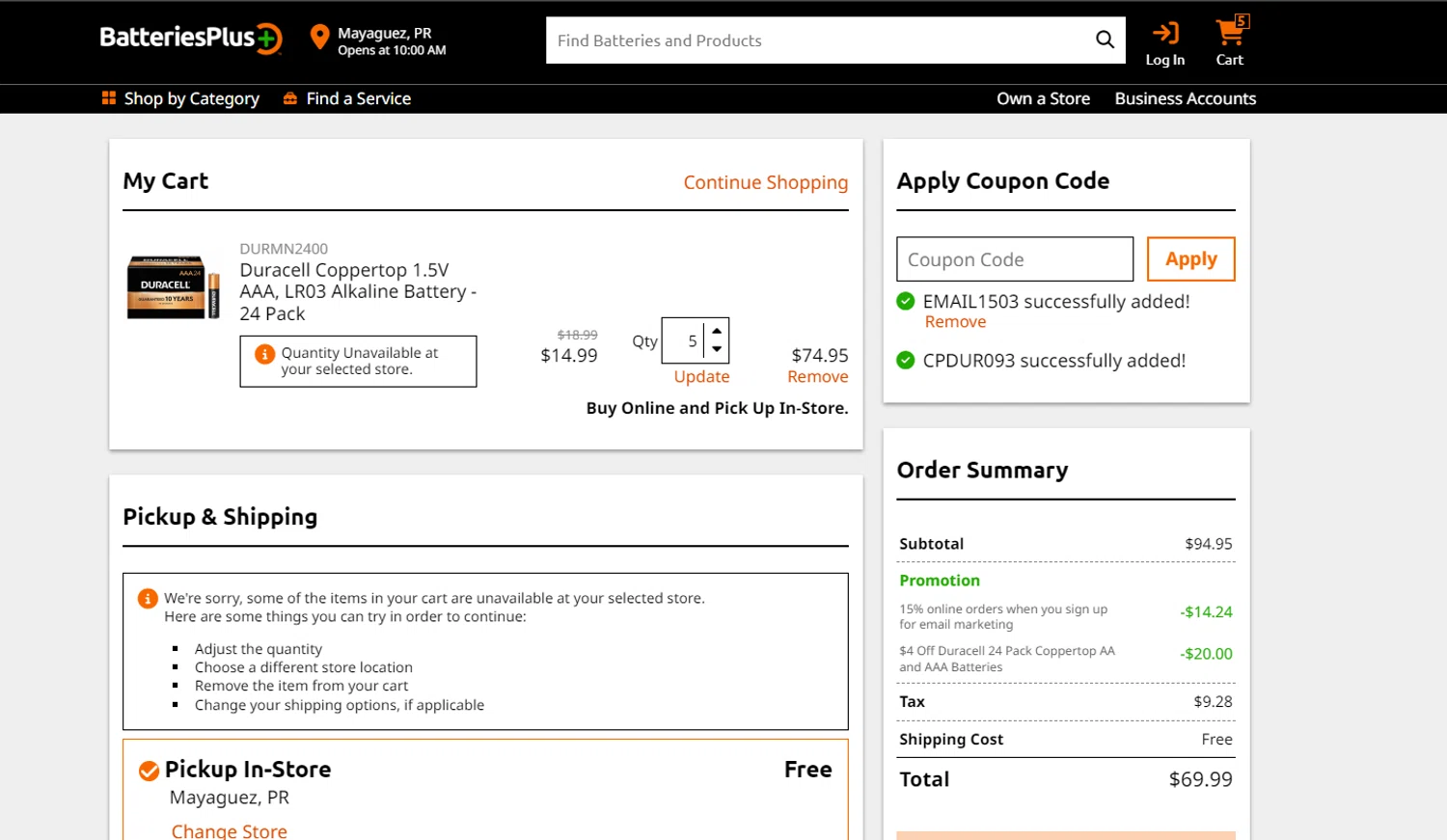Click Update under the quantity field
The height and width of the screenshot is (840, 1447).
point(701,377)
